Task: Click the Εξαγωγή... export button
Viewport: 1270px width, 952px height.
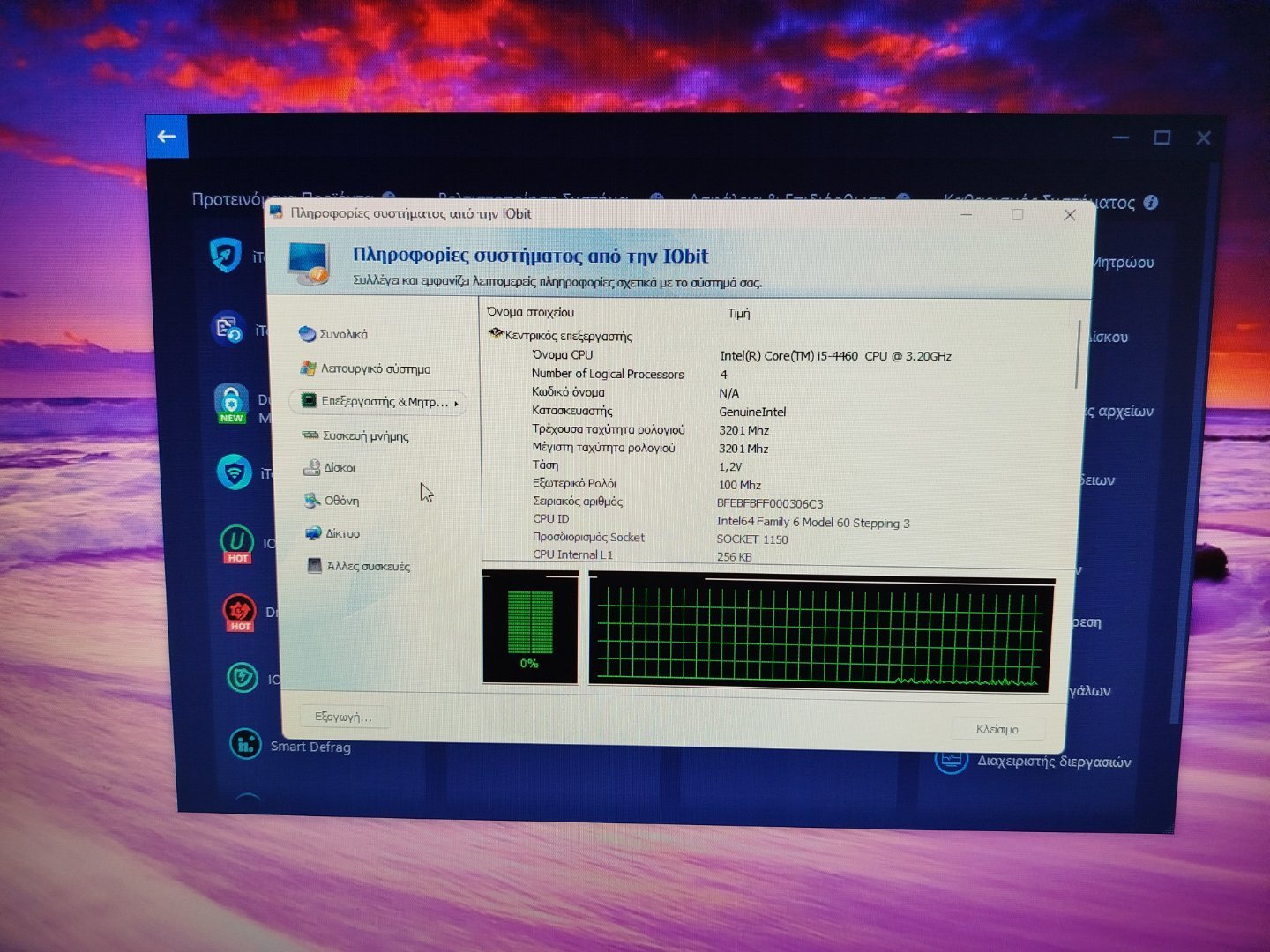Action: click(x=342, y=717)
